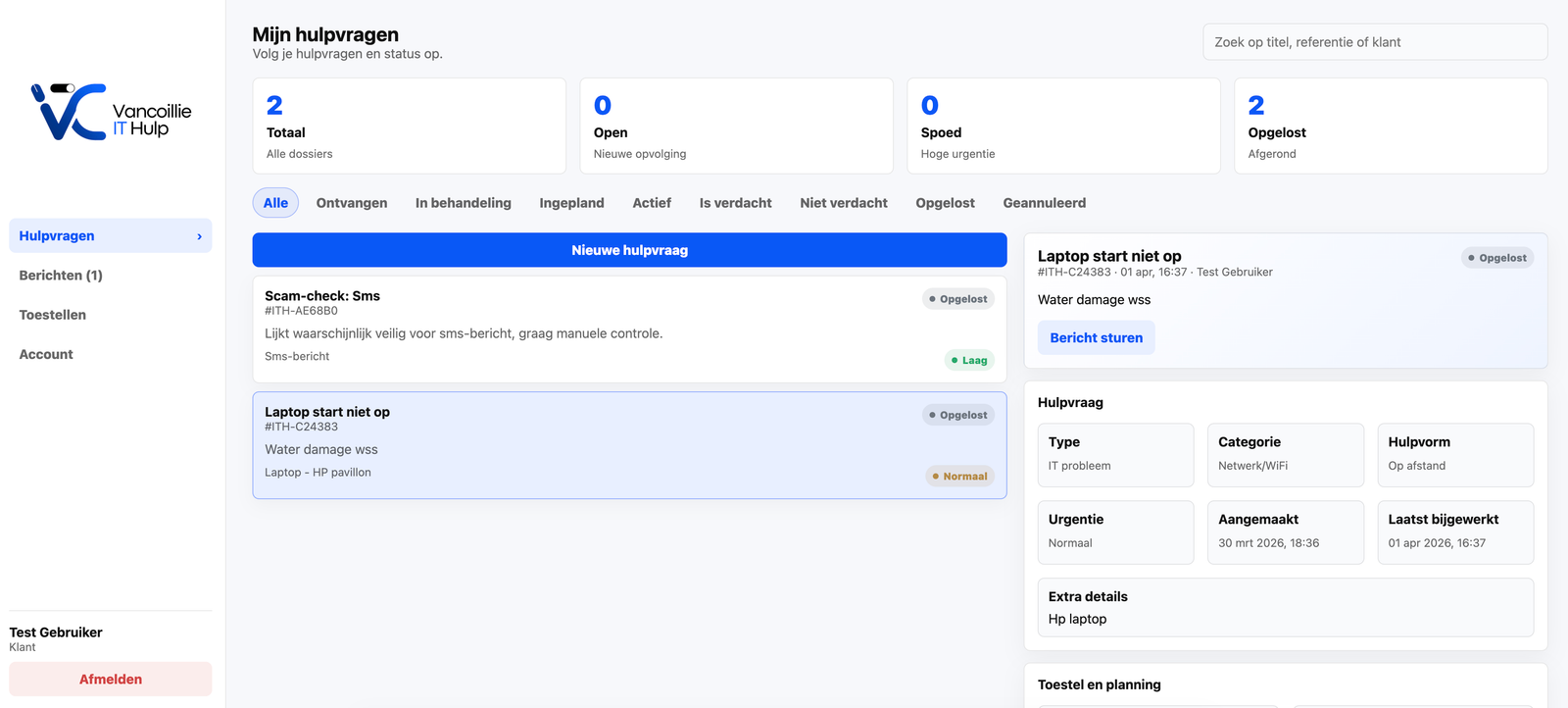The height and width of the screenshot is (708, 1568).
Task: Select the Geannuleerd filter tab
Action: [x=1044, y=203]
